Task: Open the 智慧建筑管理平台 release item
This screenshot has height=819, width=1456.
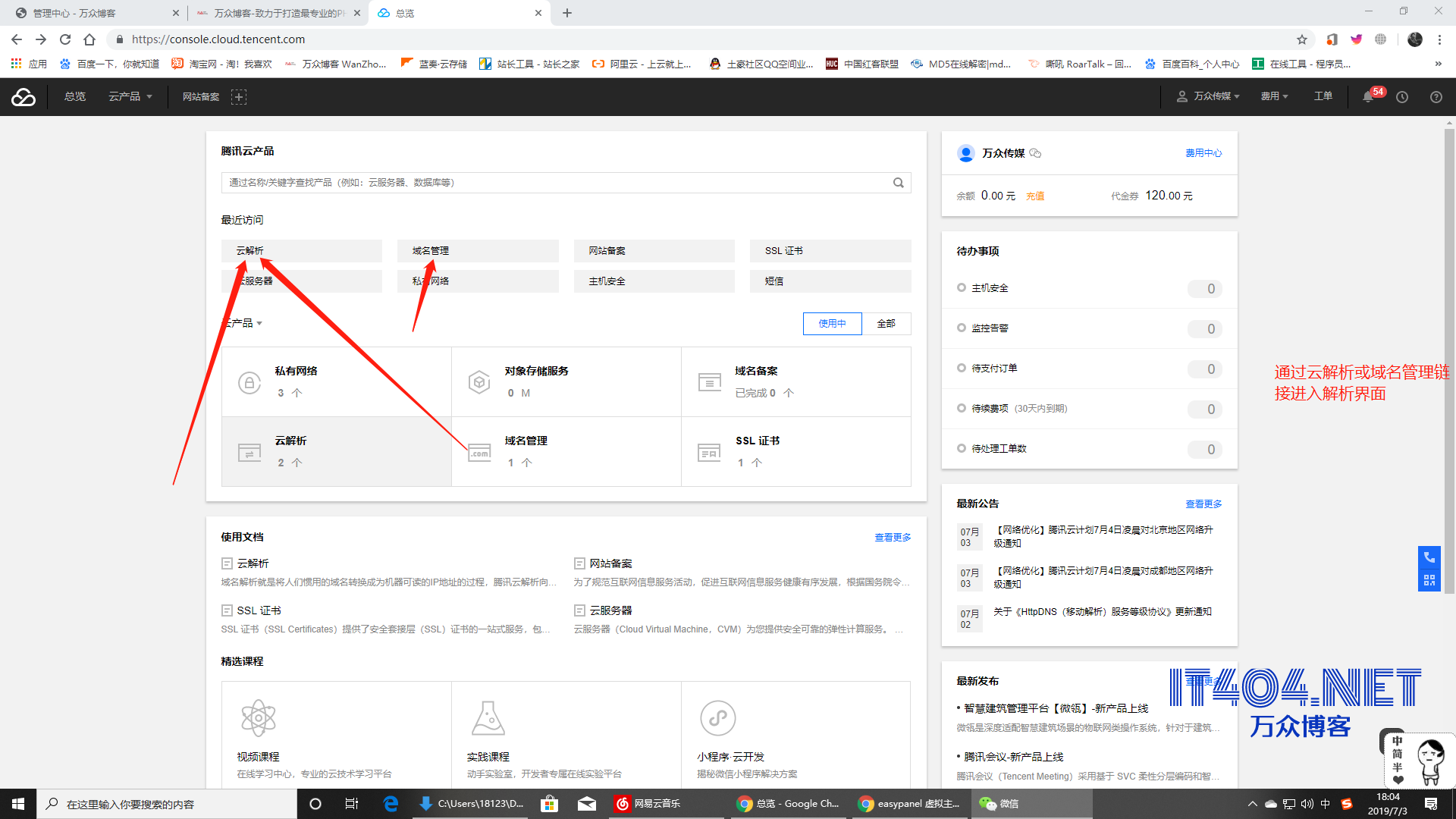Action: [1056, 708]
